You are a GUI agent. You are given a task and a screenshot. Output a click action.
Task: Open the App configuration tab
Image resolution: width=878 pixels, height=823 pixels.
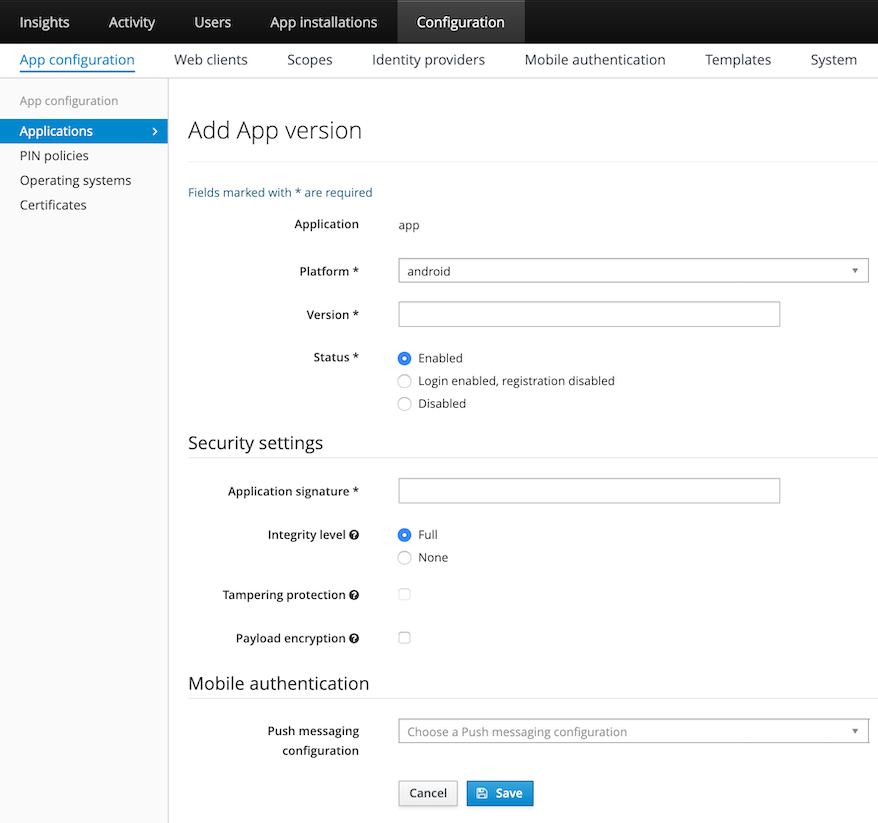77,60
